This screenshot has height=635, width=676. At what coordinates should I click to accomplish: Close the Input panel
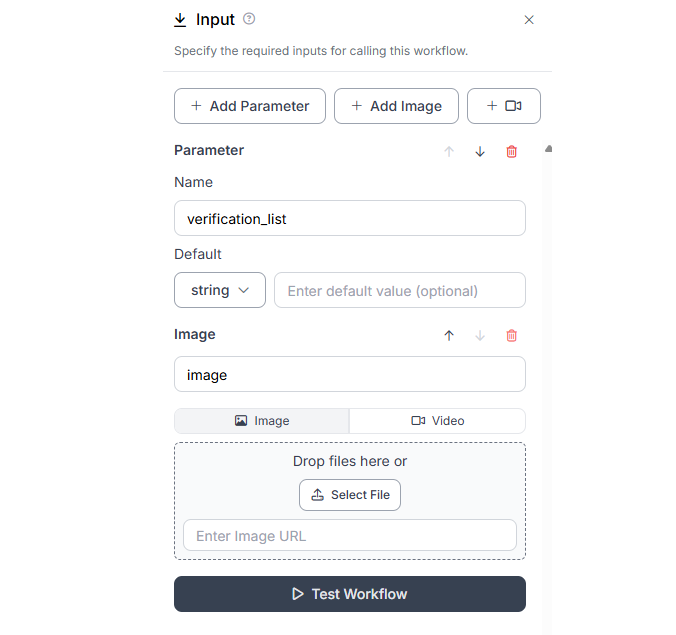coord(529,20)
